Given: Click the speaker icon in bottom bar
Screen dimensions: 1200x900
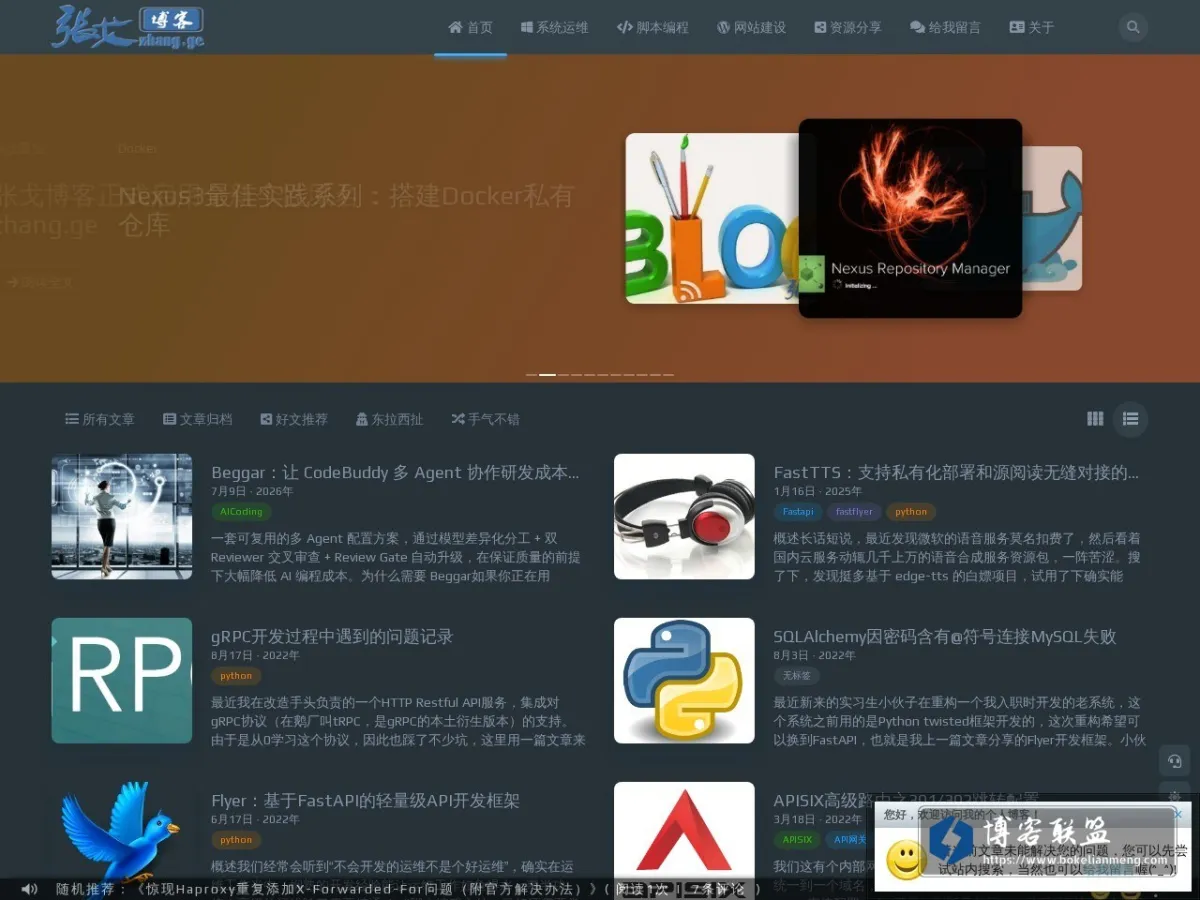Looking at the screenshot, I should coord(29,889).
